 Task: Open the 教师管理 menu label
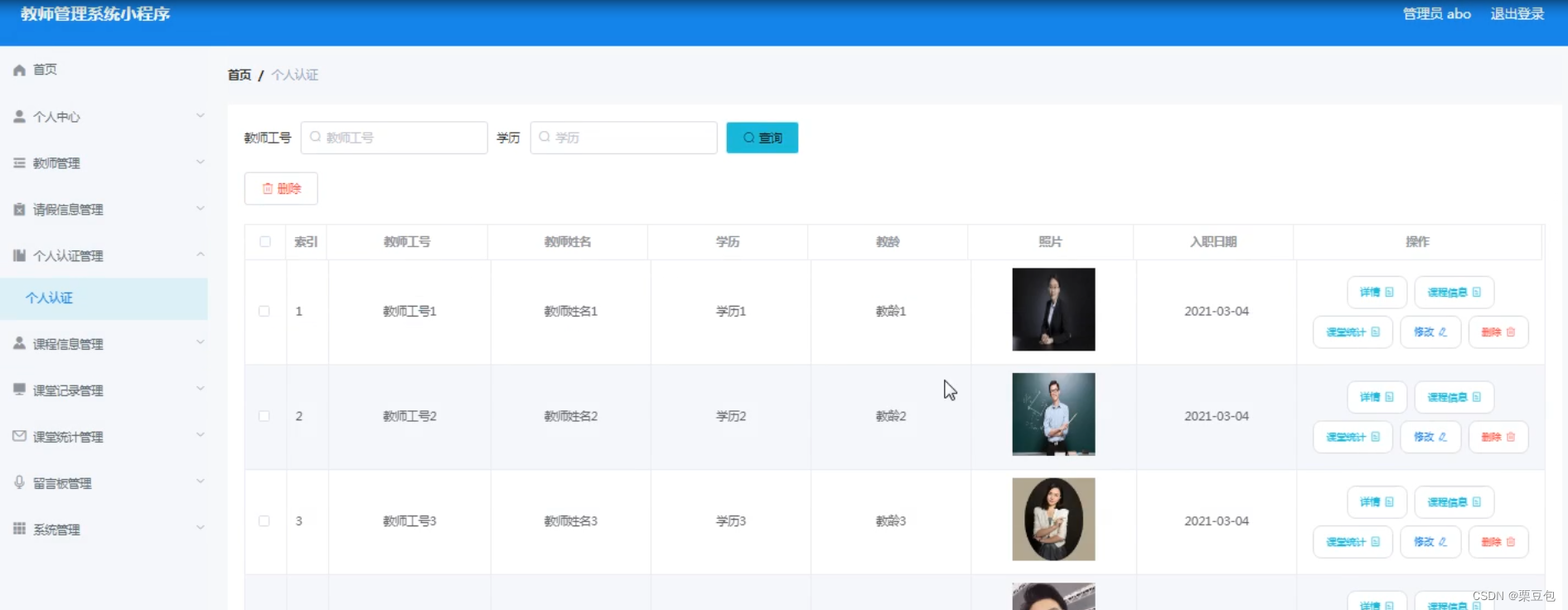[56, 164]
